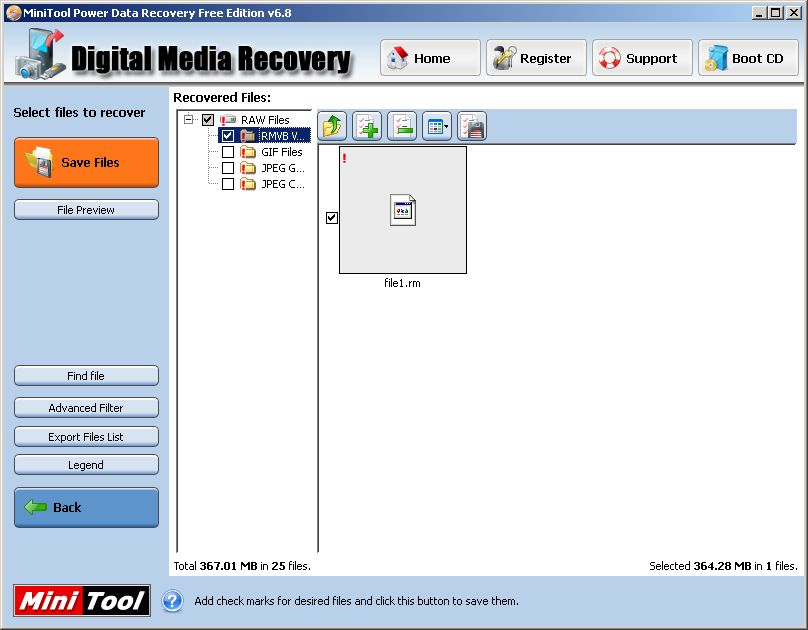The image size is (808, 630).
Task: Click the RAW Files drive icon
Action: pos(228,120)
